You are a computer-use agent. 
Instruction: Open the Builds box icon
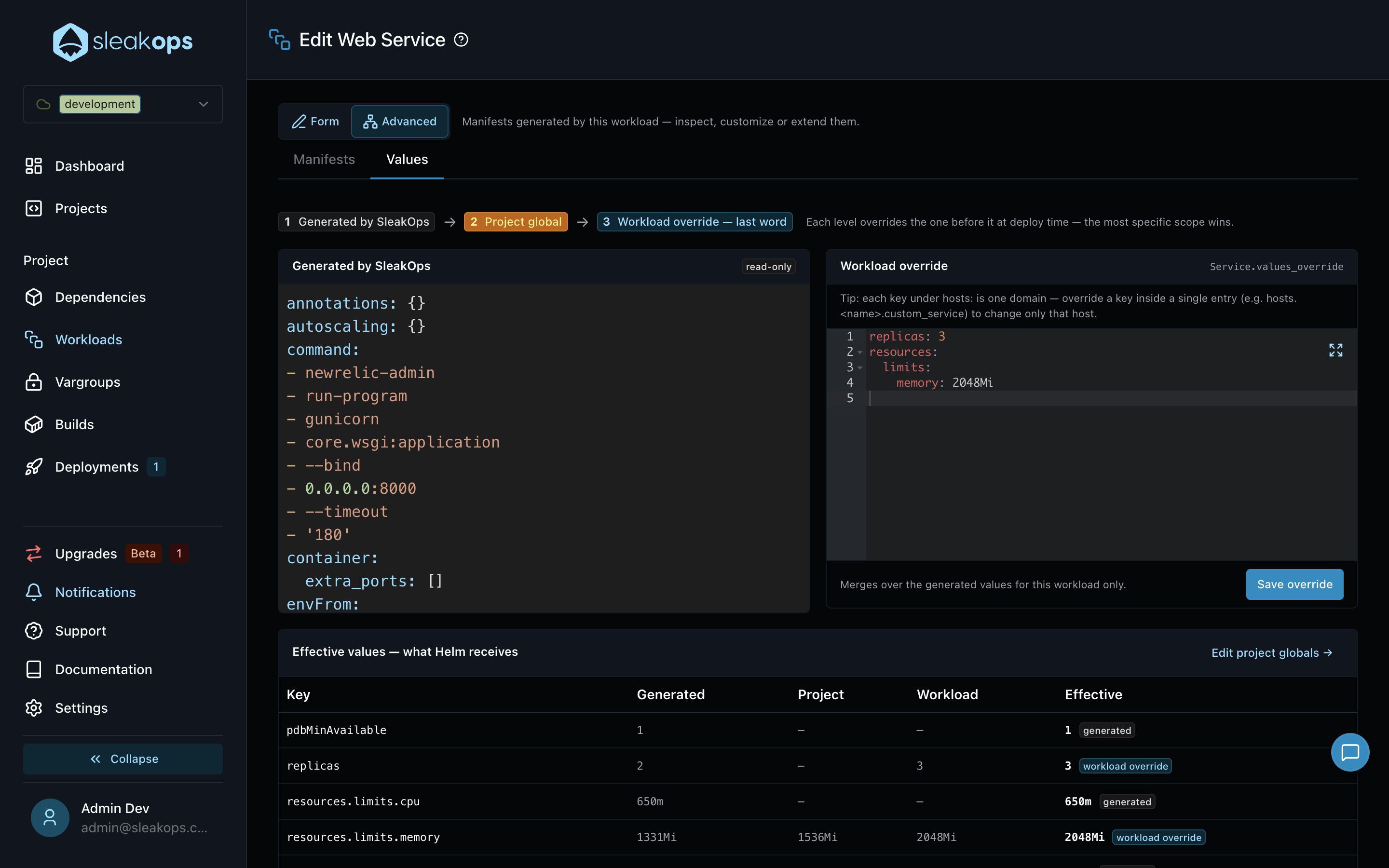tap(34, 424)
